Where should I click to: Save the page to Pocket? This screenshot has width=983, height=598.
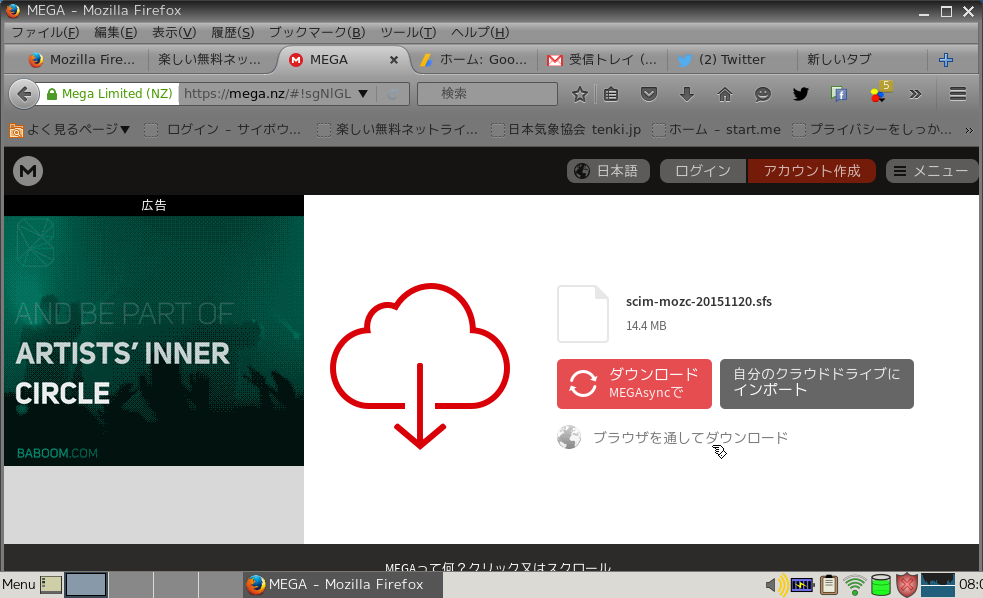pos(649,94)
